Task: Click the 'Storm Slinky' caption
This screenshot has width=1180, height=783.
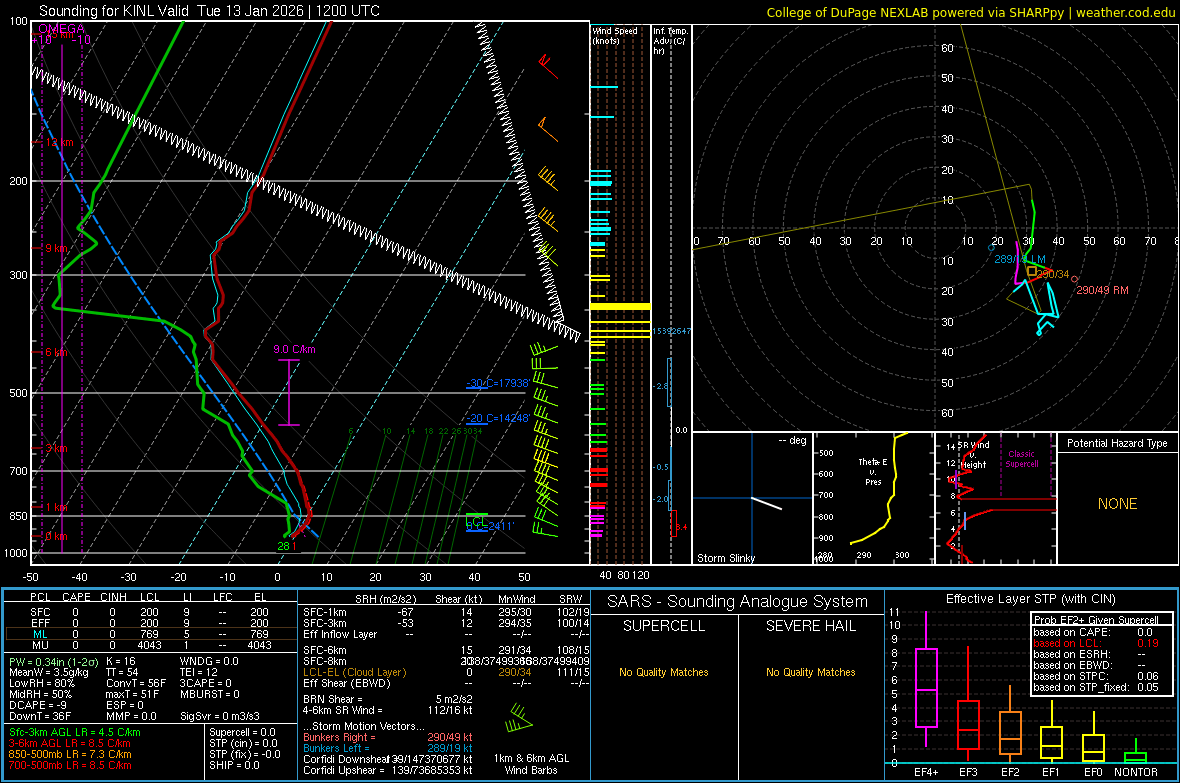Action: pyautogui.click(x=725, y=558)
